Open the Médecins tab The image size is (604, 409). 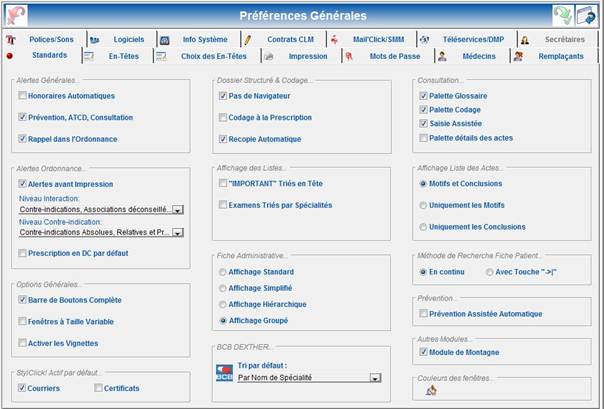tap(479, 56)
